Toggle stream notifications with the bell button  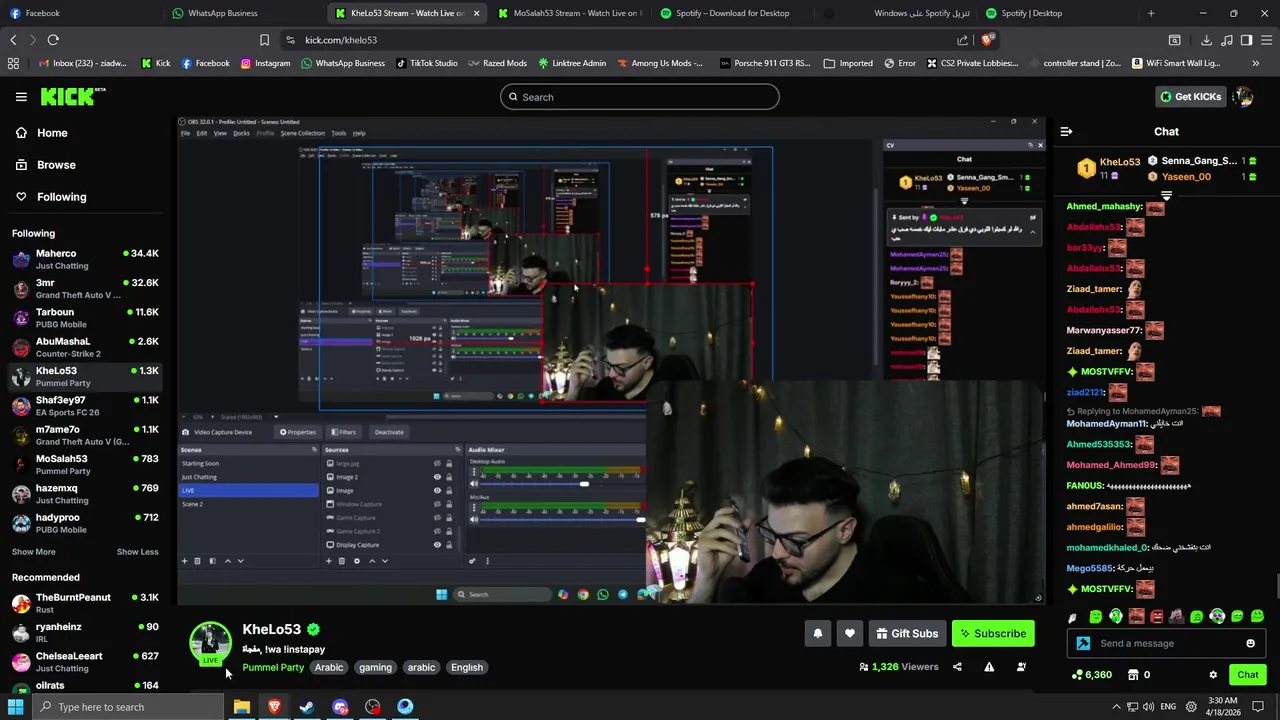click(x=818, y=633)
